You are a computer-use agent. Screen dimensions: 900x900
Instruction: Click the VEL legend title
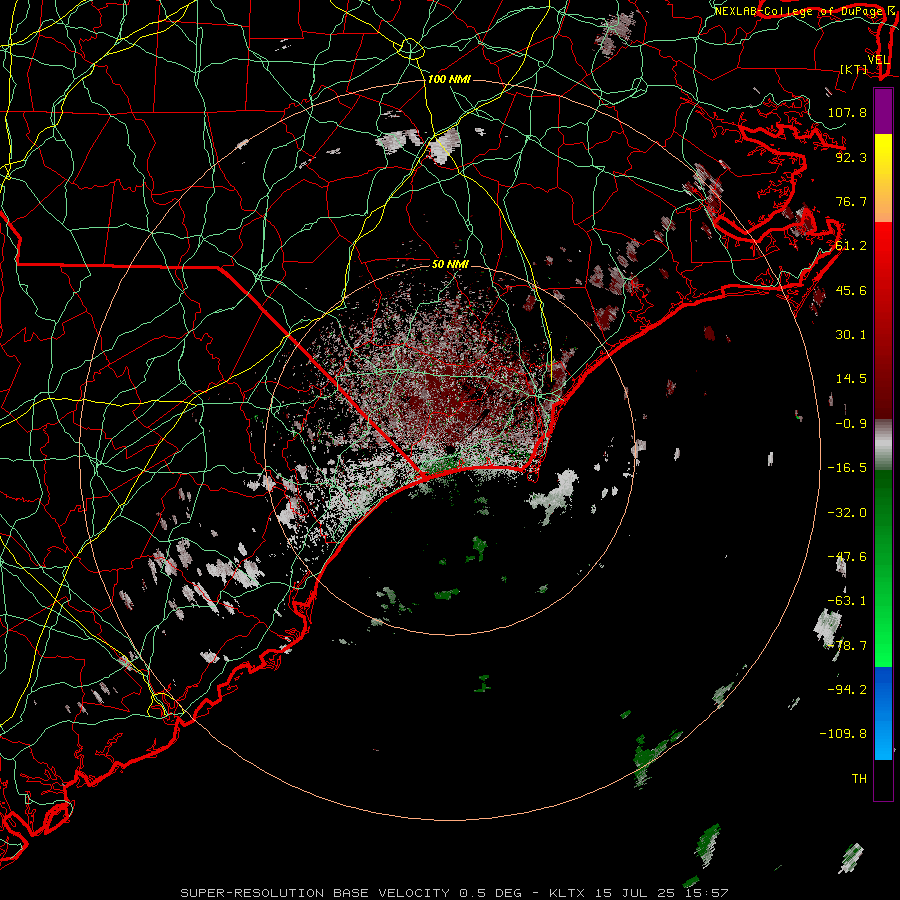[x=878, y=60]
